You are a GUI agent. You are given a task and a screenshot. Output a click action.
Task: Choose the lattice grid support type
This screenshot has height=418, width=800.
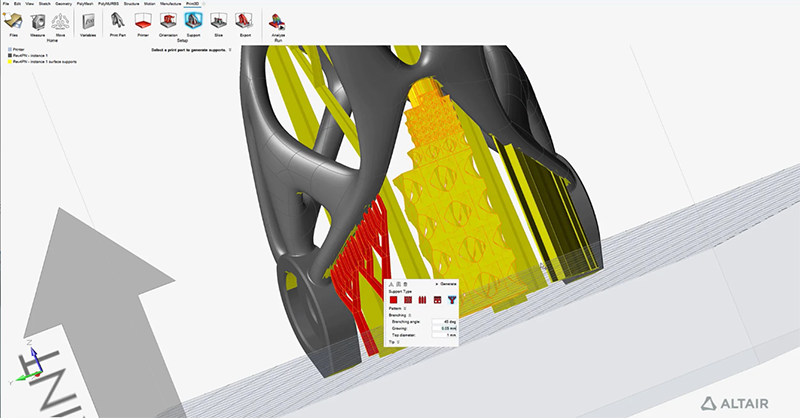(408, 300)
